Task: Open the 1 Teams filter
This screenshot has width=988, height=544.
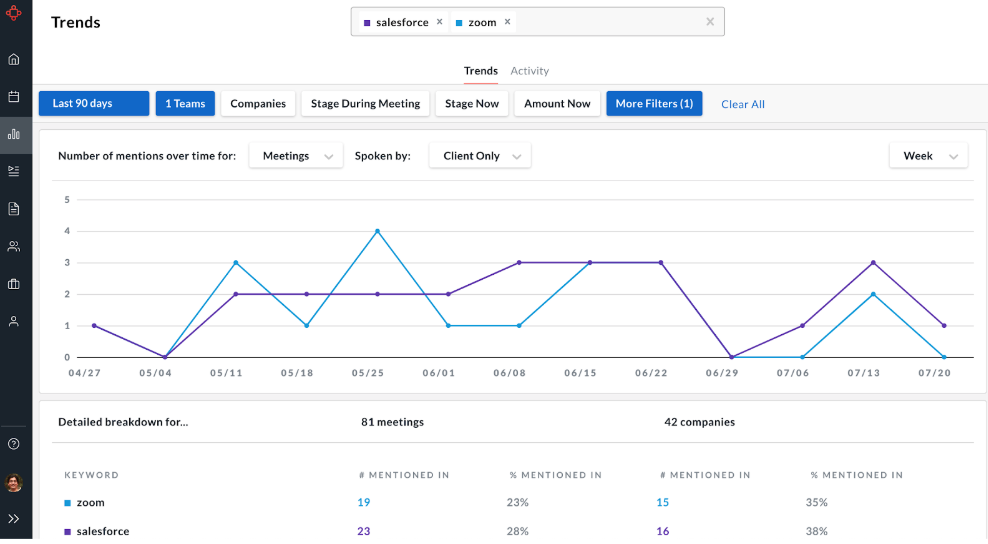Action: pyautogui.click(x=185, y=103)
